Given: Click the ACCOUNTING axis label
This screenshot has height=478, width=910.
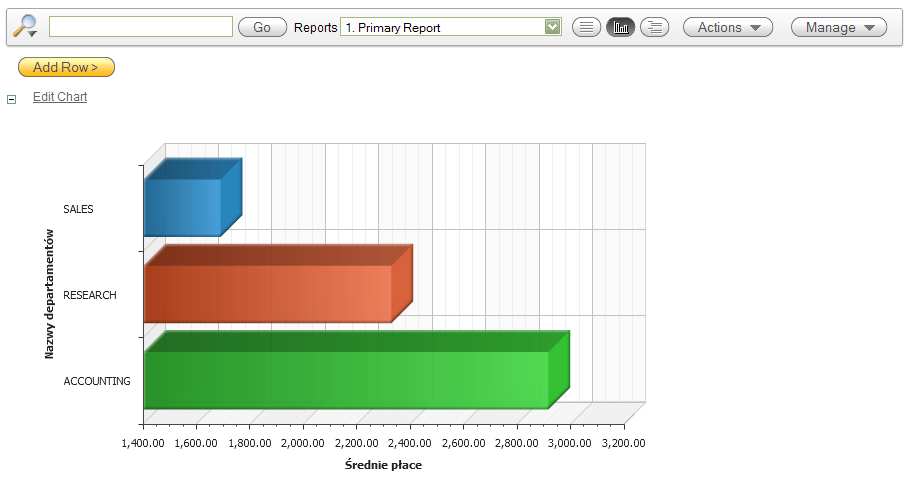Looking at the screenshot, I should tap(97, 381).
